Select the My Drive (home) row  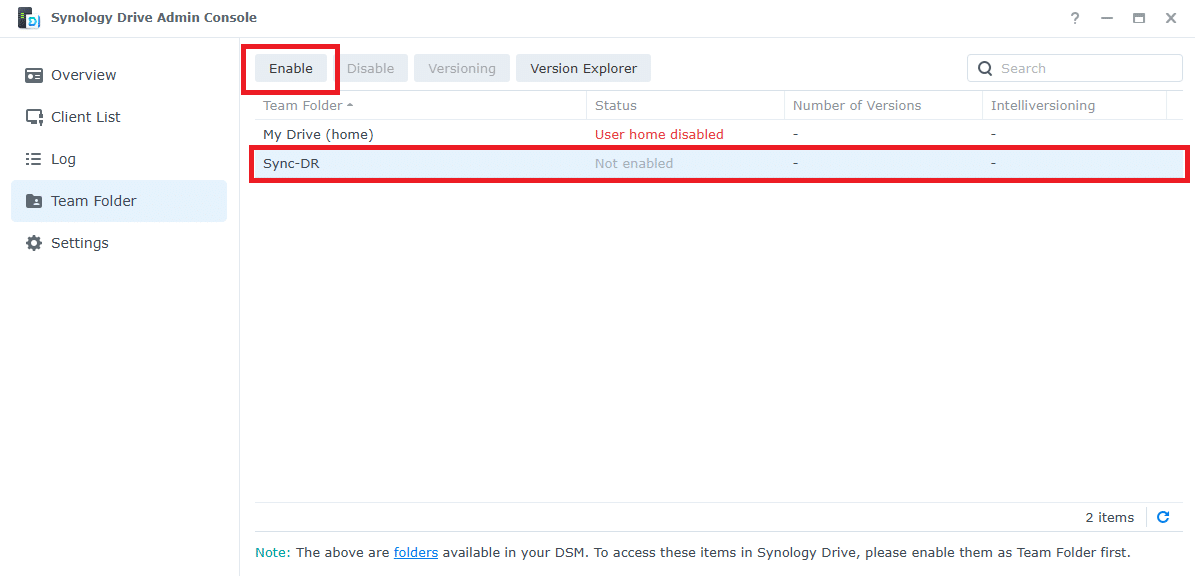click(x=719, y=134)
